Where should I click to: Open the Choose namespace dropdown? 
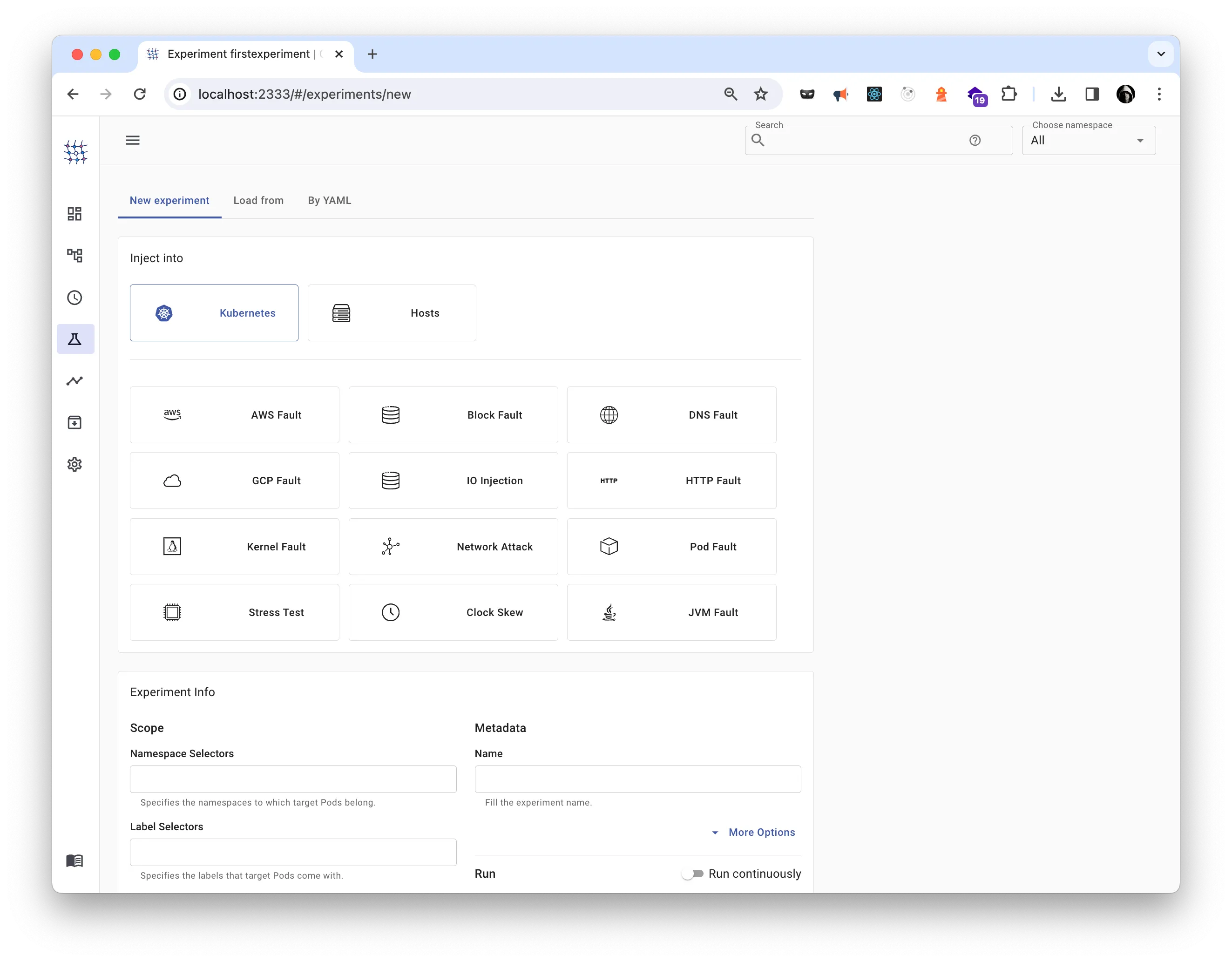click(1088, 140)
